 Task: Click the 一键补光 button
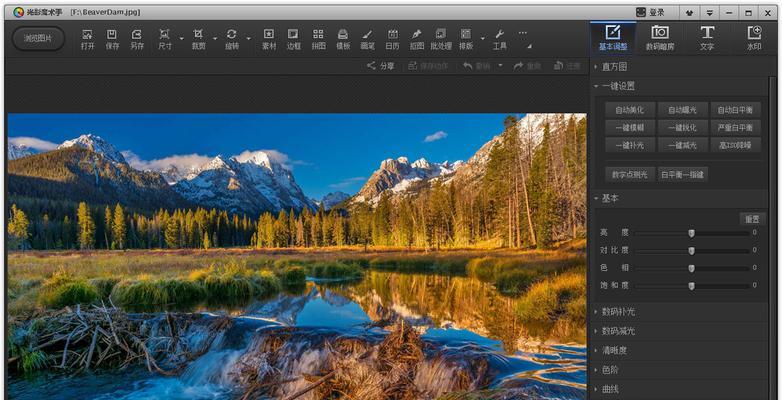(x=630, y=145)
